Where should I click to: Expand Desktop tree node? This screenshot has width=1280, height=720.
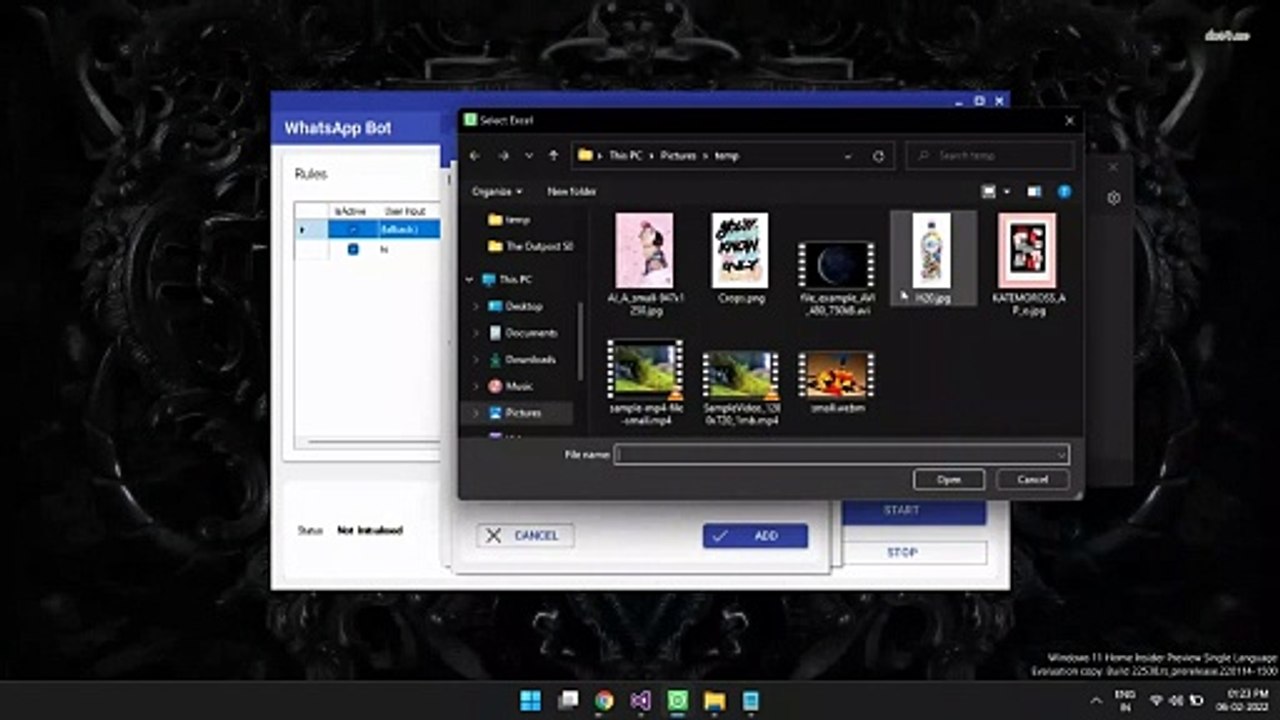coord(476,306)
